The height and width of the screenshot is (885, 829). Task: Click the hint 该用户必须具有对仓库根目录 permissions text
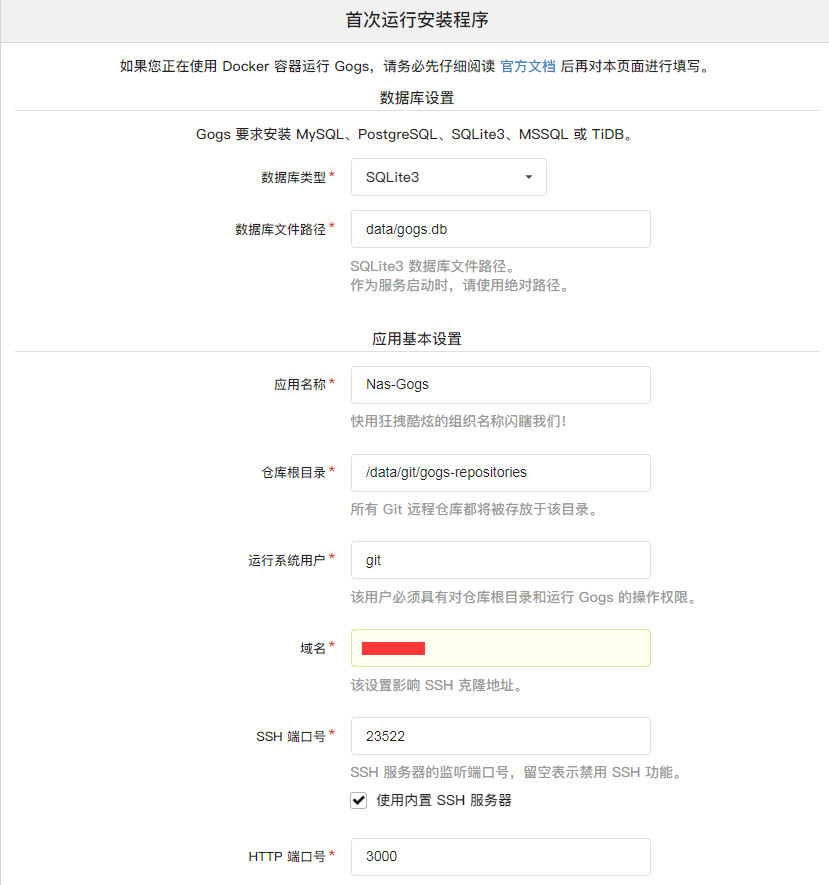pos(526,597)
